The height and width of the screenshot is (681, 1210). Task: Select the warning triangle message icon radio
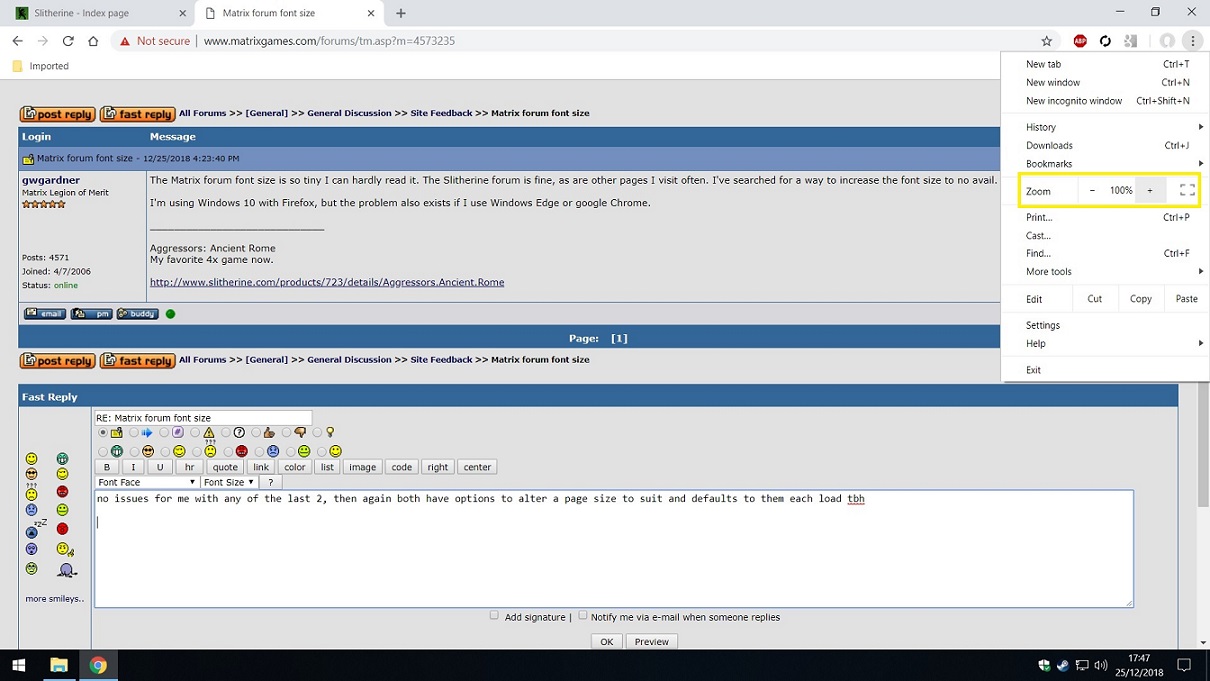pyautogui.click(x=195, y=433)
